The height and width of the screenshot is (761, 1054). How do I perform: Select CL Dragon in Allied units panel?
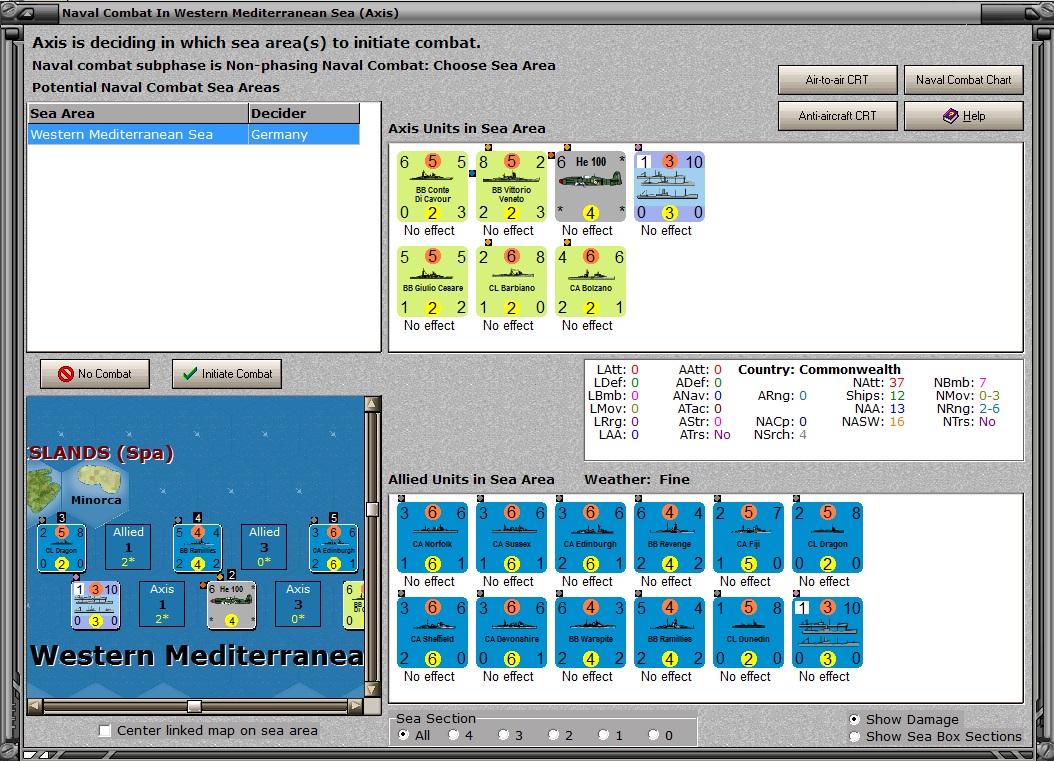tap(827, 537)
